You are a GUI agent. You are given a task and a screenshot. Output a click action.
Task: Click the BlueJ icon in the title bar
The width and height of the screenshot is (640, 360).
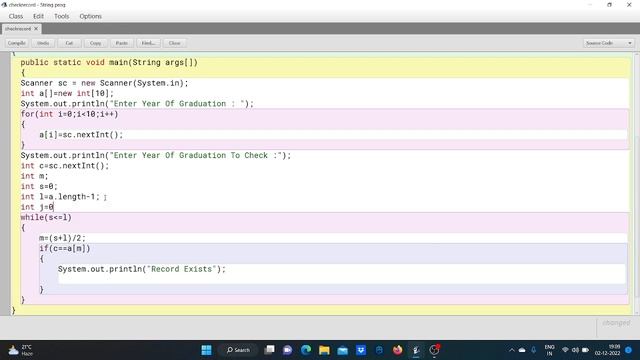pyautogui.click(x=4, y=5)
